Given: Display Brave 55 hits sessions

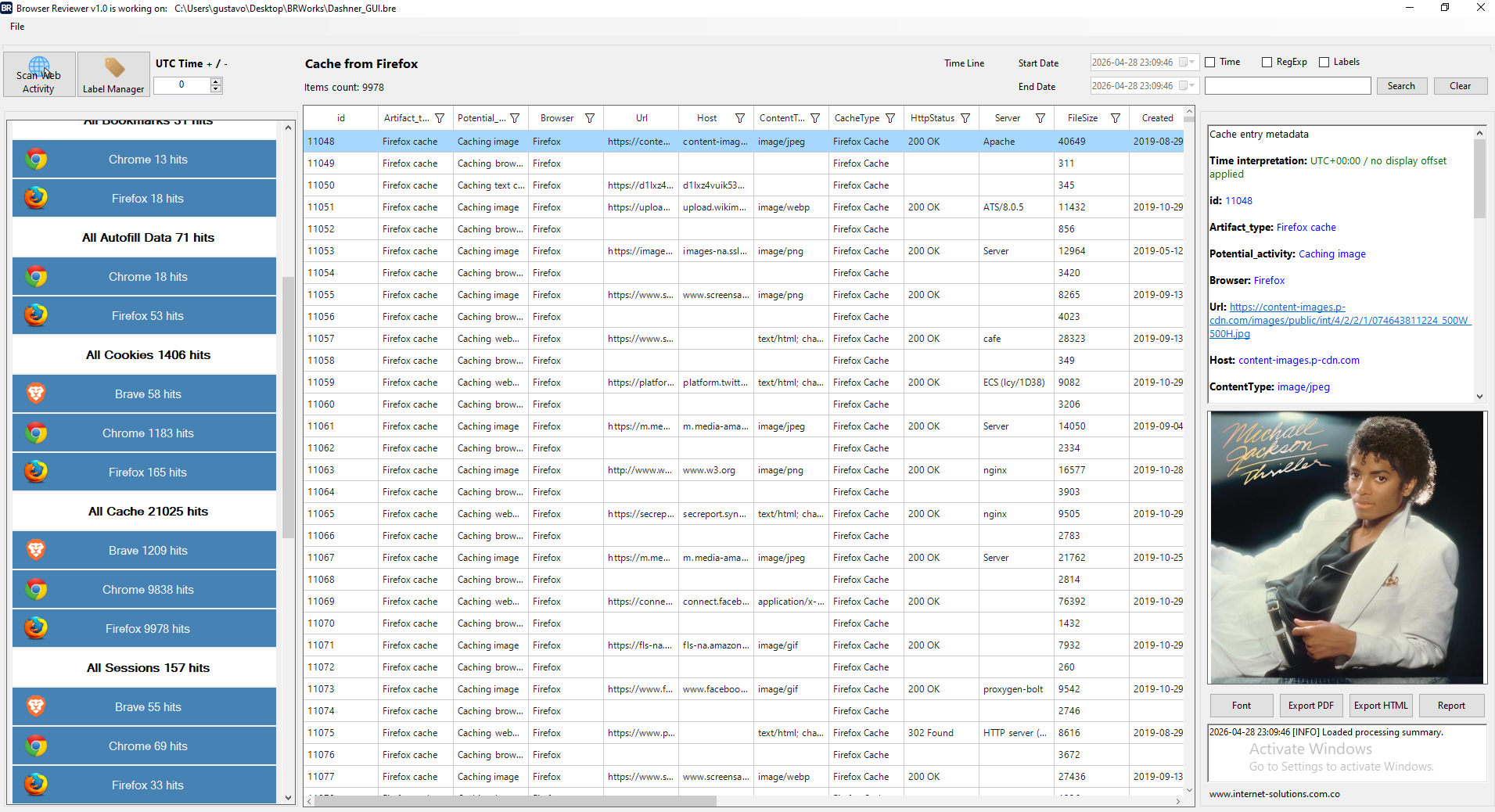Looking at the screenshot, I should click(x=145, y=707).
